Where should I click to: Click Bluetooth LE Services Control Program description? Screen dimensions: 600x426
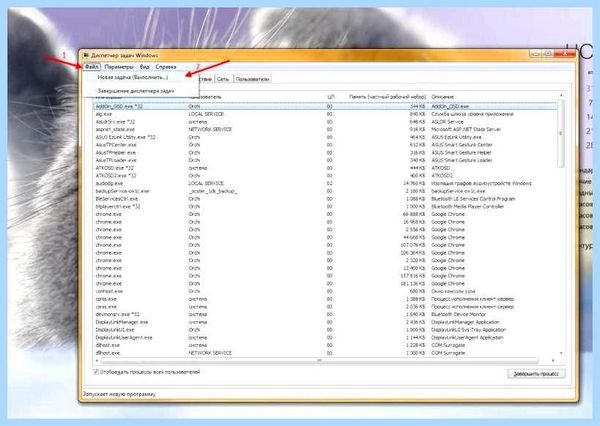473,199
